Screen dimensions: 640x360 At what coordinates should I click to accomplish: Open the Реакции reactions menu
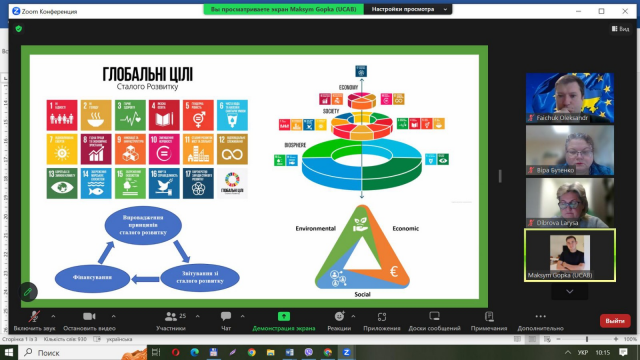pos(339,321)
